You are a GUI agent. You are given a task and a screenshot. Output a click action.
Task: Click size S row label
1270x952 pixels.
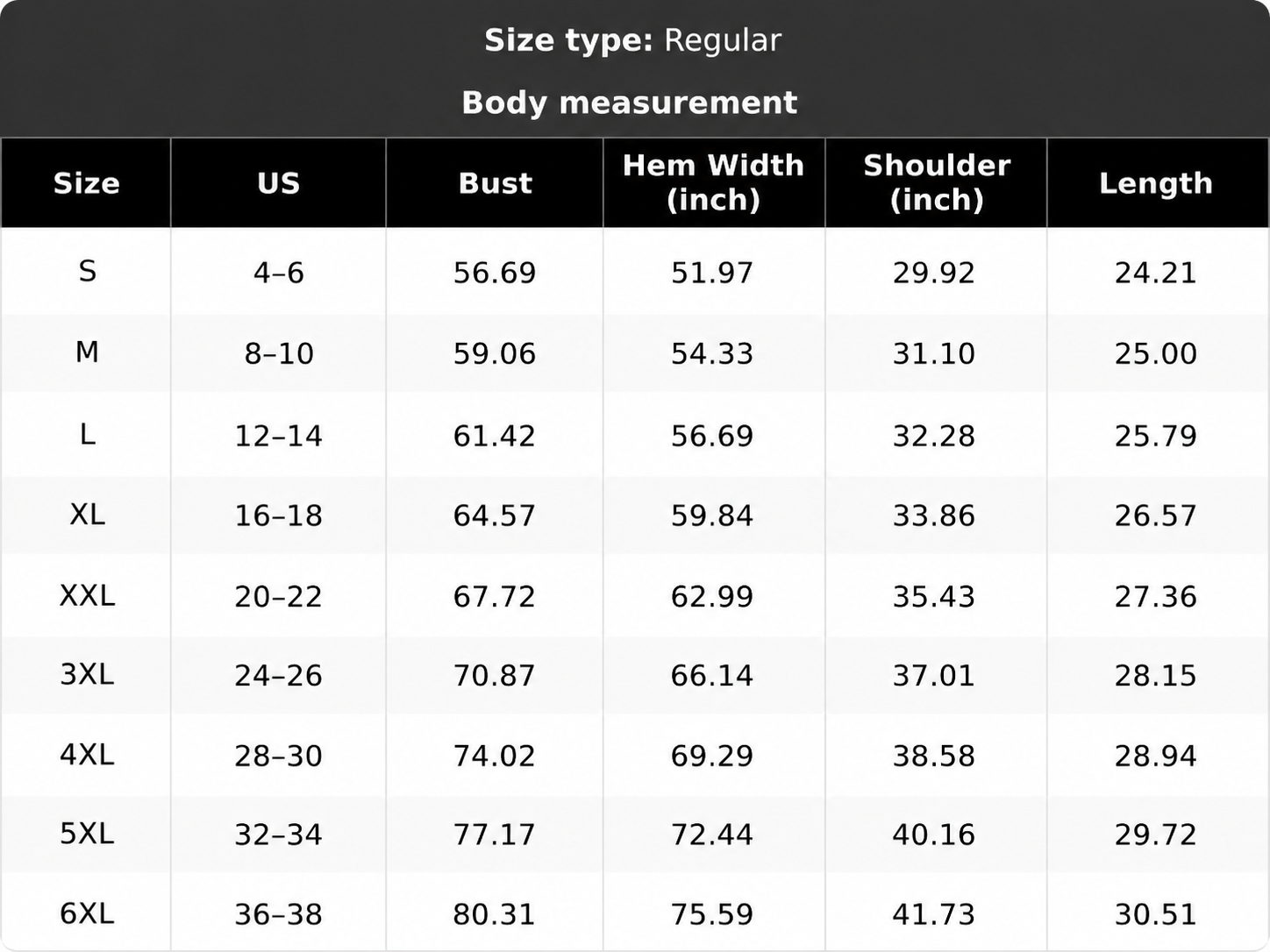pyautogui.click(x=87, y=271)
